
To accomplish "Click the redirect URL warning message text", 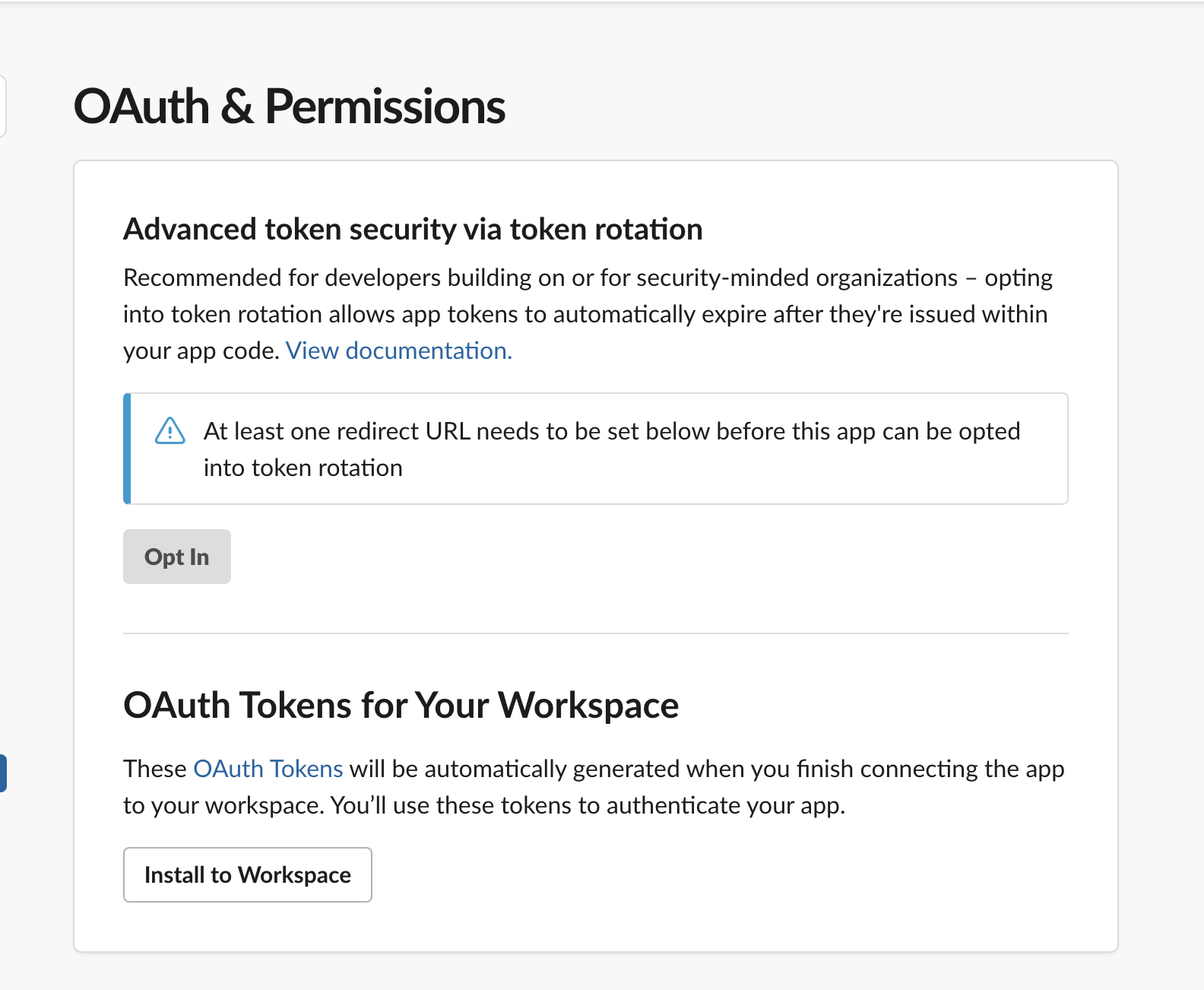I will 611,431.
